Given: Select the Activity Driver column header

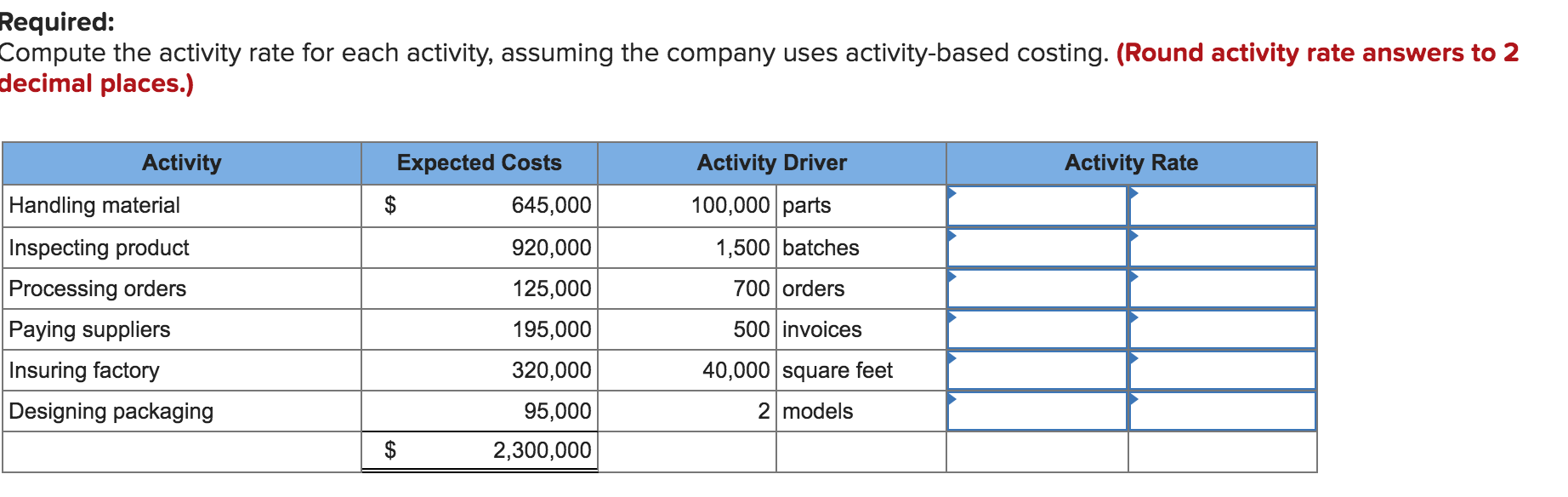Looking at the screenshot, I should [x=772, y=163].
